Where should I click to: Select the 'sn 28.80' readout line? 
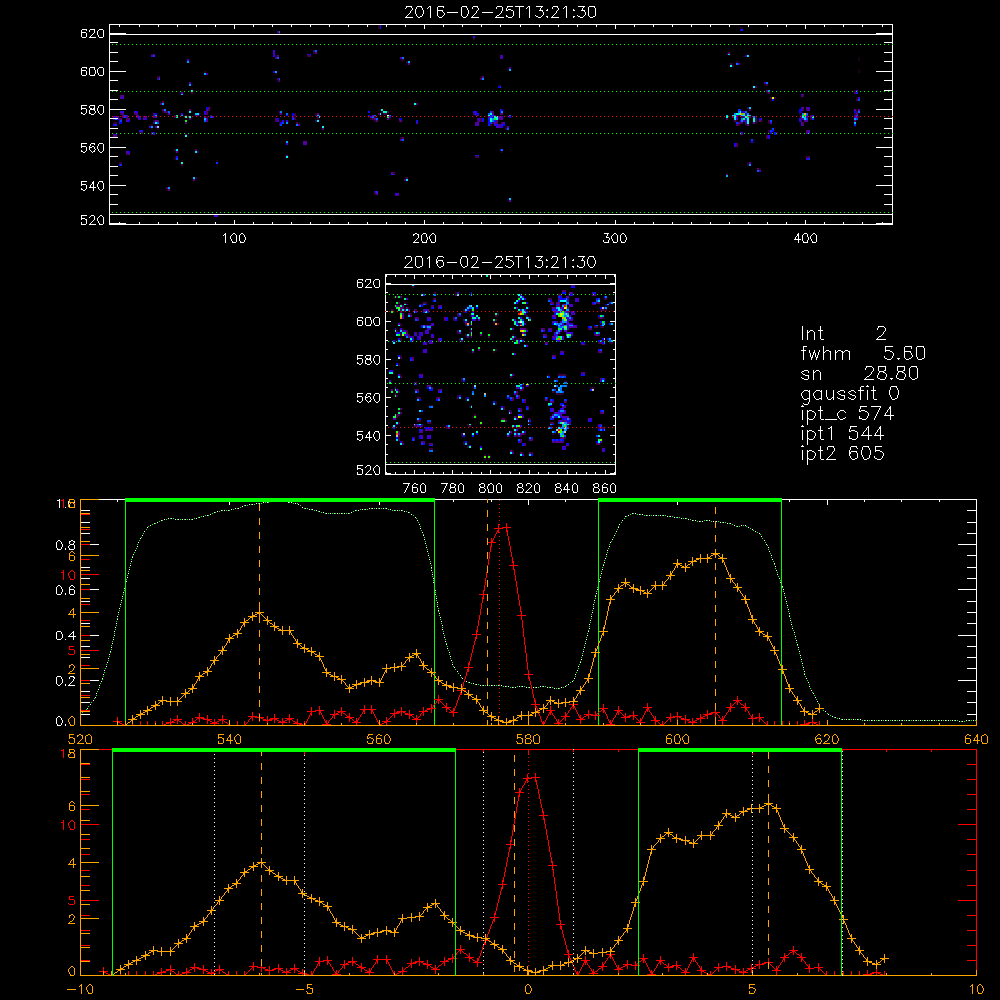(x=860, y=374)
